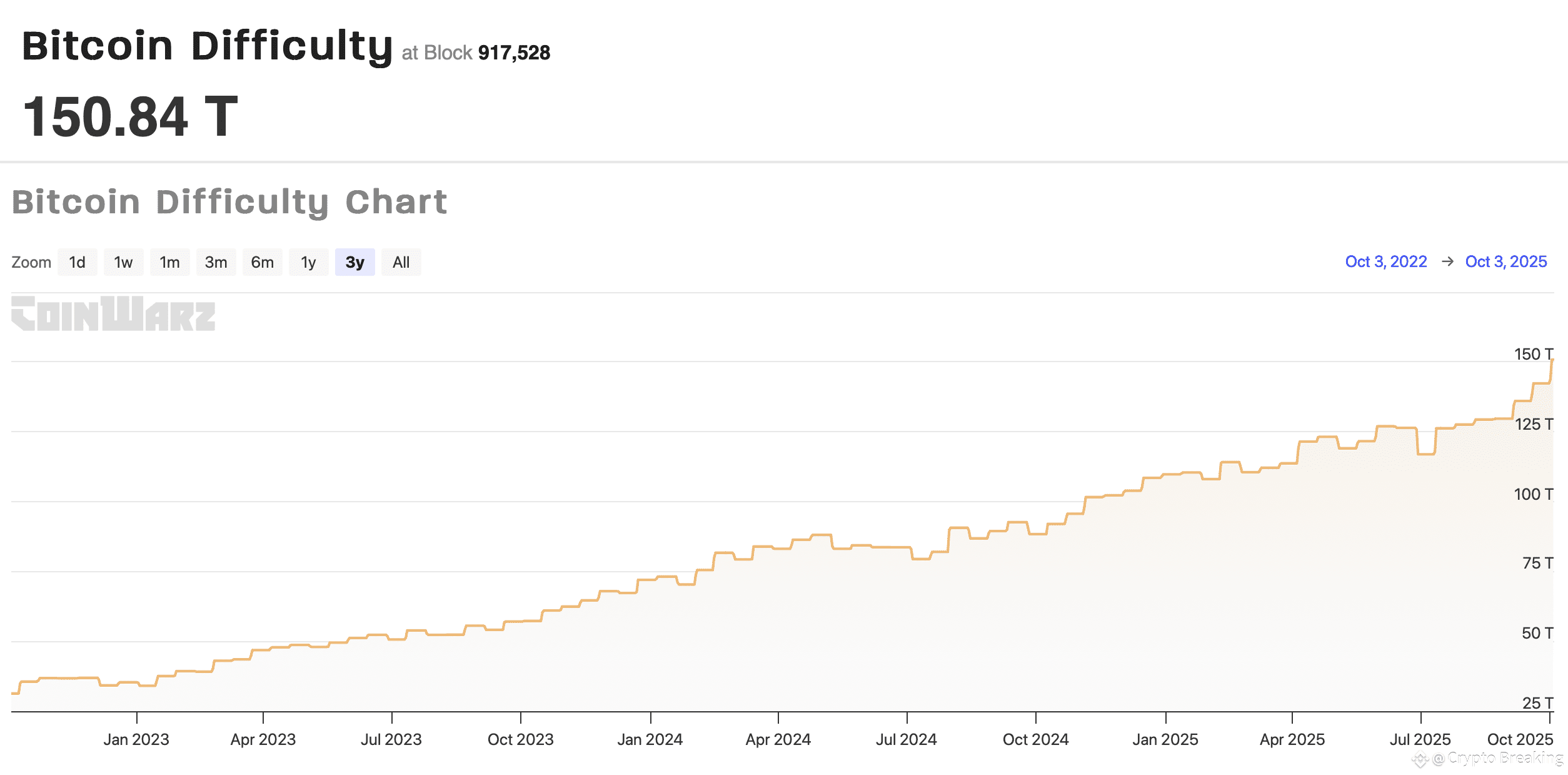Click the block number 917,528
The image size is (1568, 775).
pyautogui.click(x=514, y=53)
